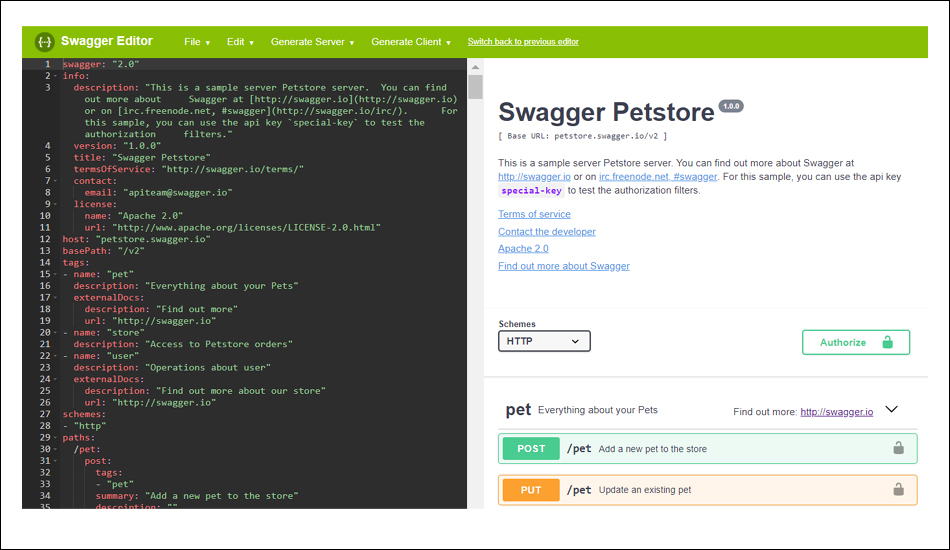The height and width of the screenshot is (550, 950).
Task: Open pet section's Find out more swagger.io link
Action: click(x=836, y=412)
